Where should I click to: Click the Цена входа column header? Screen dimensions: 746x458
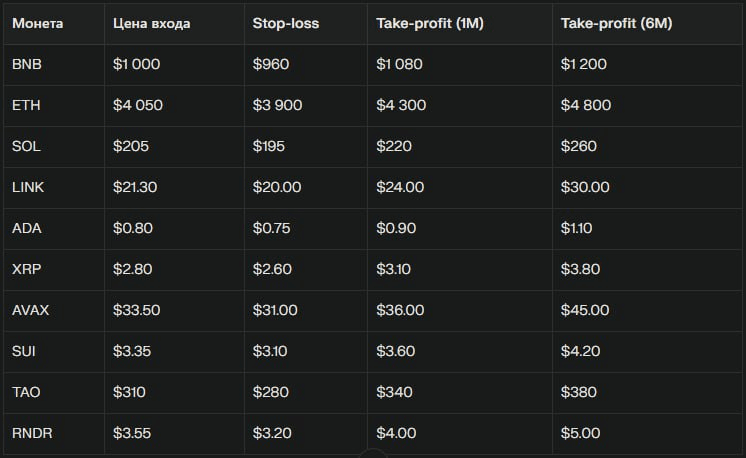tap(151, 23)
